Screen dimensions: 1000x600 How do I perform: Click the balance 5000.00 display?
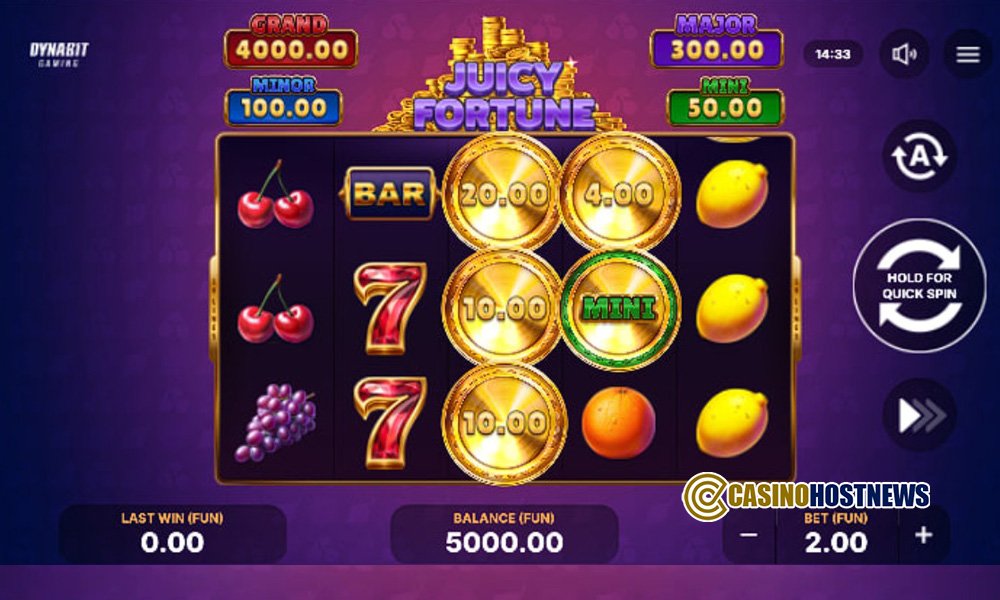click(x=504, y=534)
